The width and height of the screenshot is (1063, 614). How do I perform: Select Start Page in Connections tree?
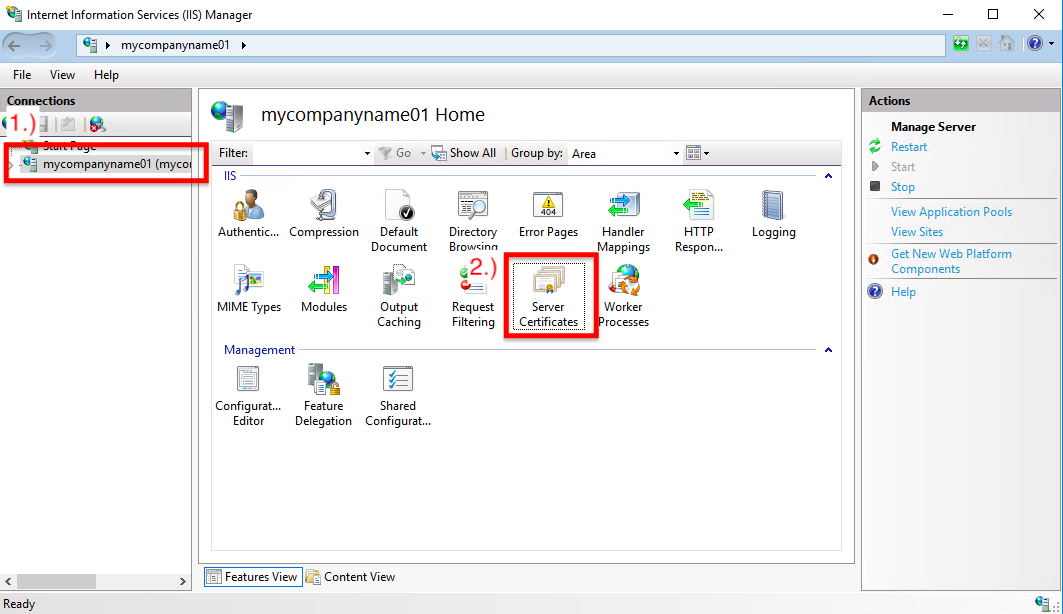click(x=69, y=146)
